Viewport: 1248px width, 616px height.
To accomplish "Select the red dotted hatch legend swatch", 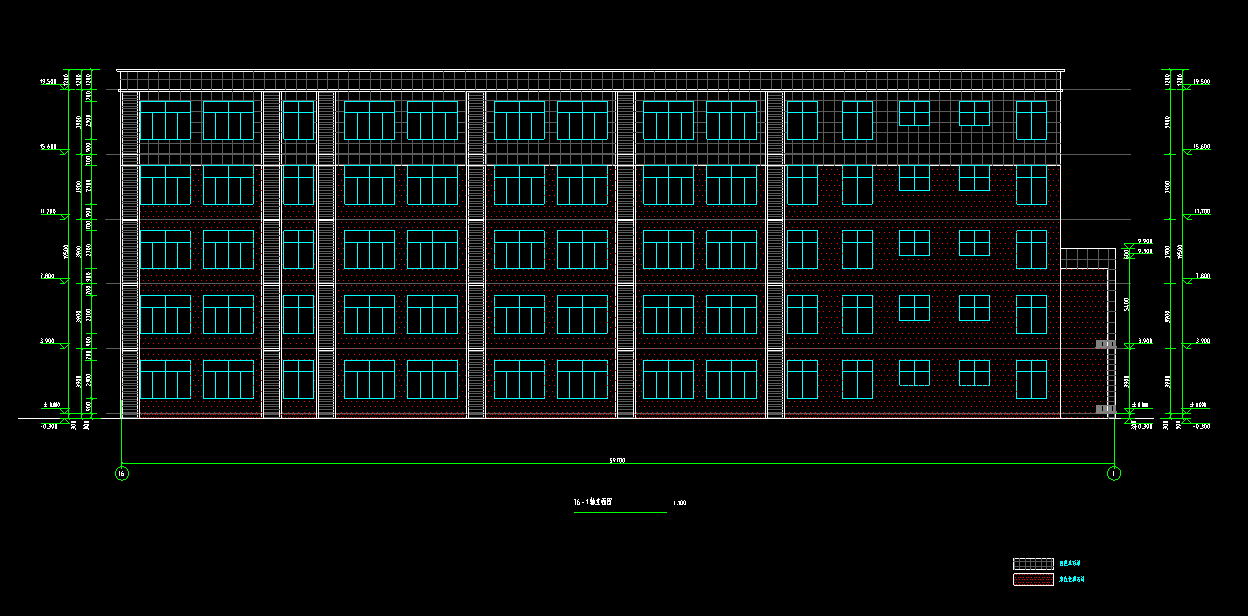I will click(x=1033, y=580).
